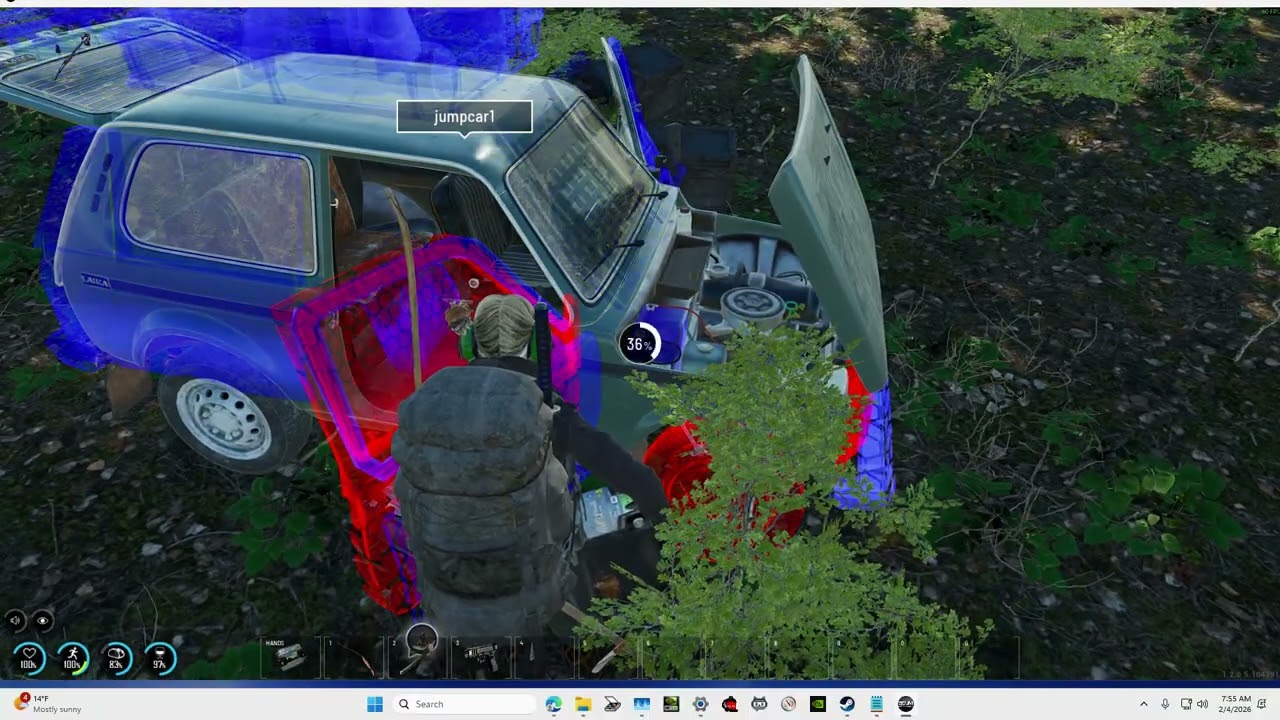Open the red-and-black taskbar app icon

click(730, 704)
